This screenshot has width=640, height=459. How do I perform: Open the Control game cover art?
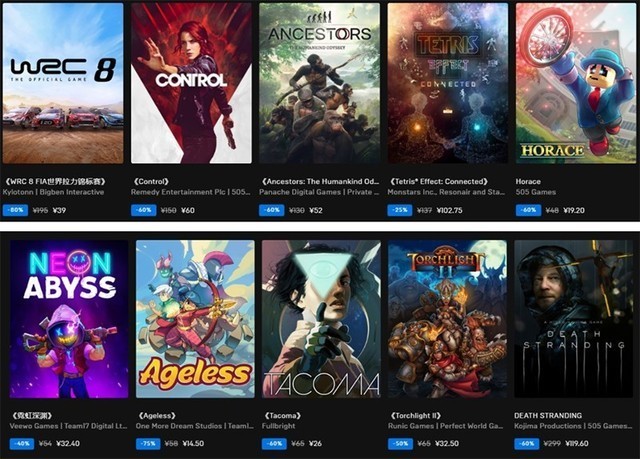tap(191, 83)
